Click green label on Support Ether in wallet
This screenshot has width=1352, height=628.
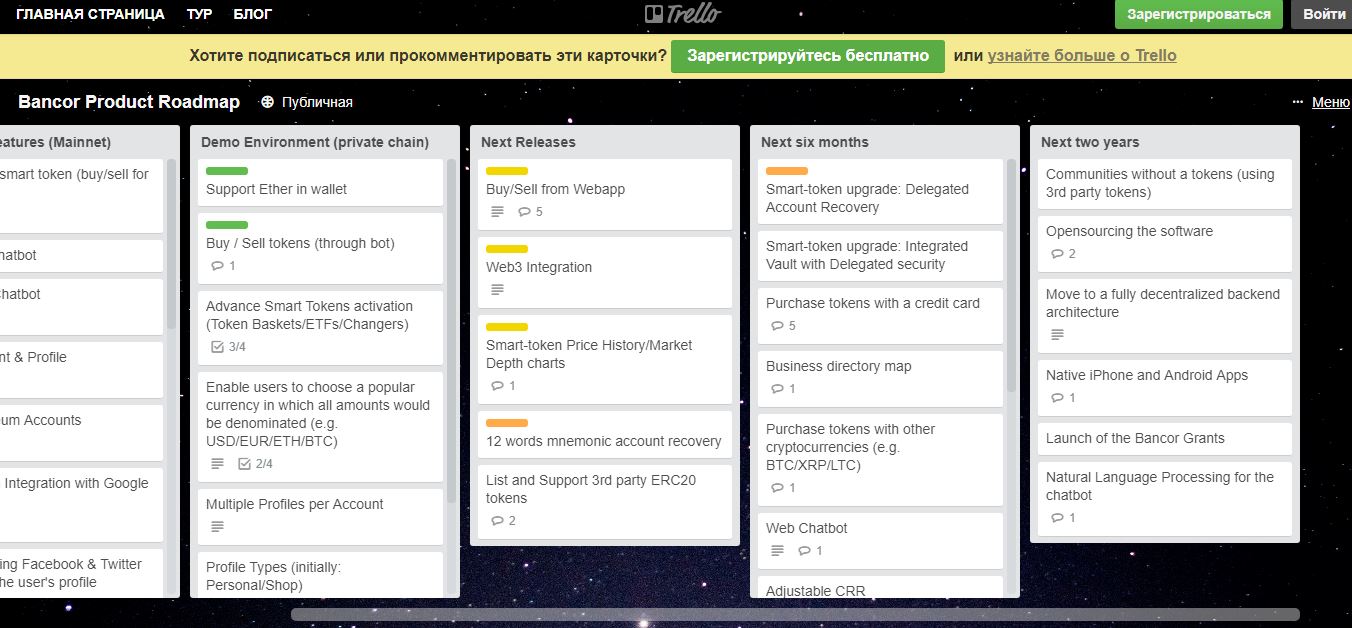click(227, 171)
